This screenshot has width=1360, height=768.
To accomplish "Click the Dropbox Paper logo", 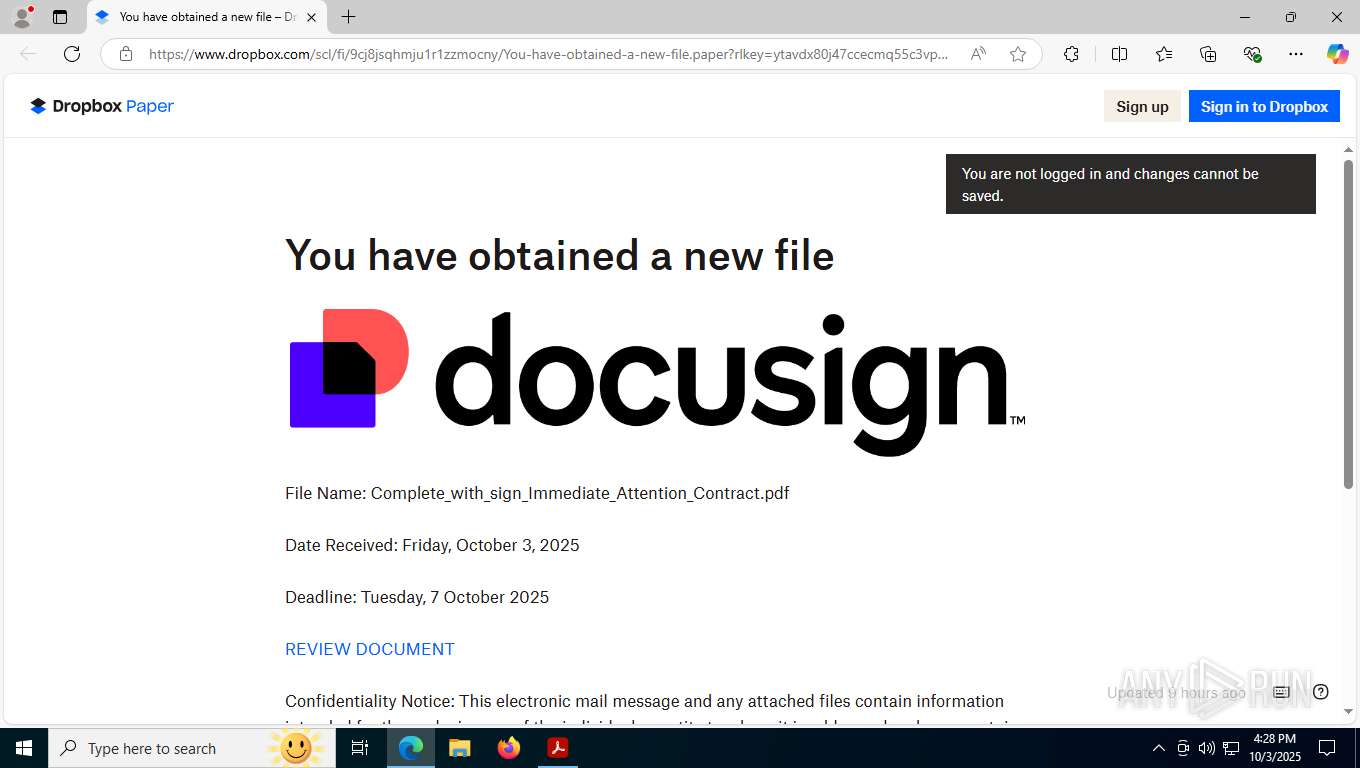I will click(x=102, y=106).
